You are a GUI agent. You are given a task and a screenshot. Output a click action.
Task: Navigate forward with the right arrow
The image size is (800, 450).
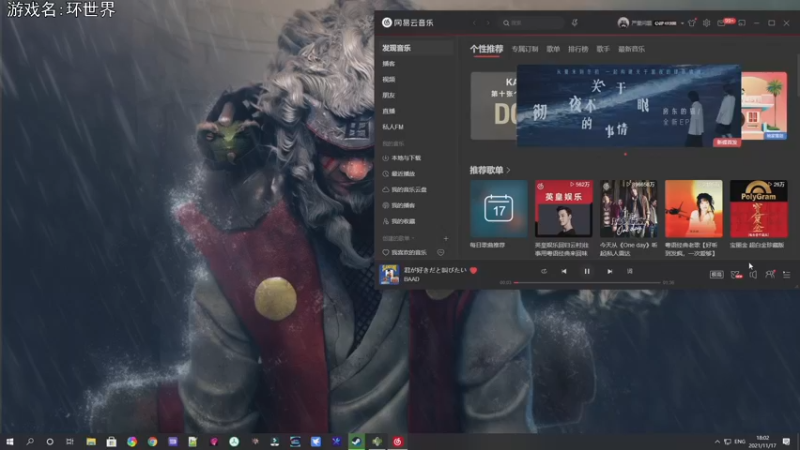[488, 23]
